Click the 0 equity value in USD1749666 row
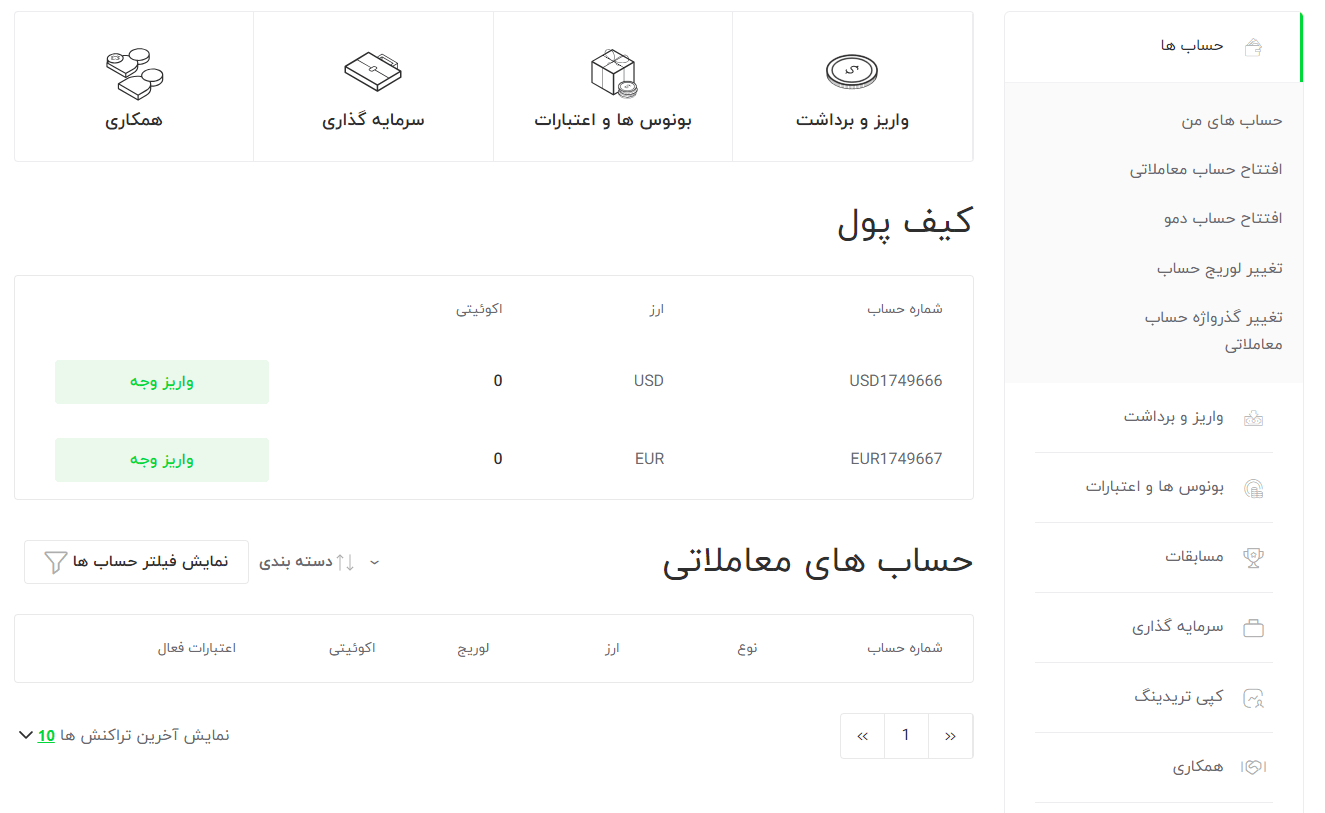 [x=498, y=381]
